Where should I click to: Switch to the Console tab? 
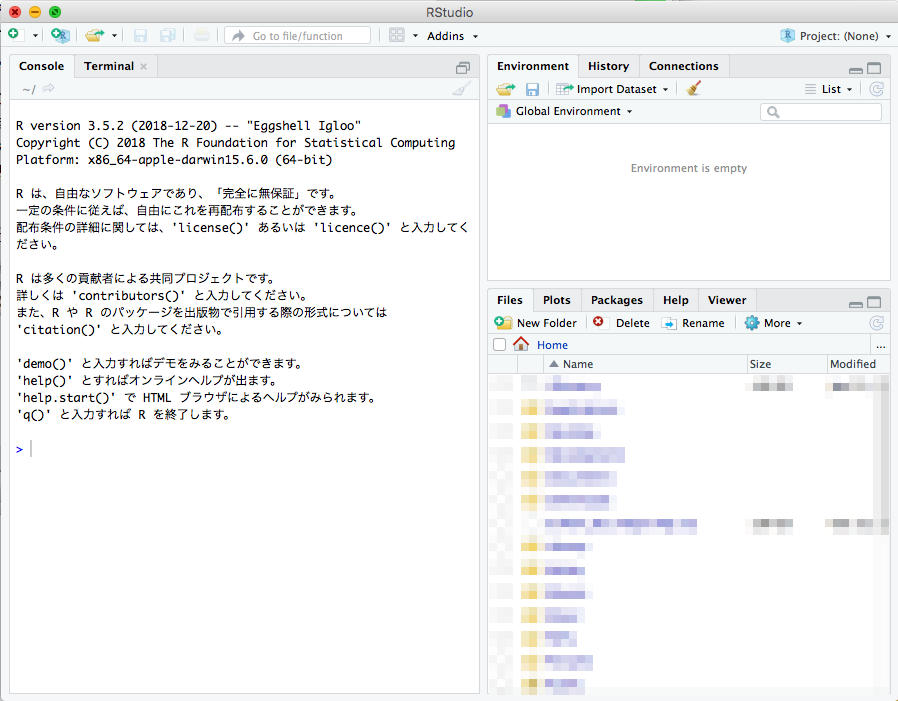click(41, 66)
